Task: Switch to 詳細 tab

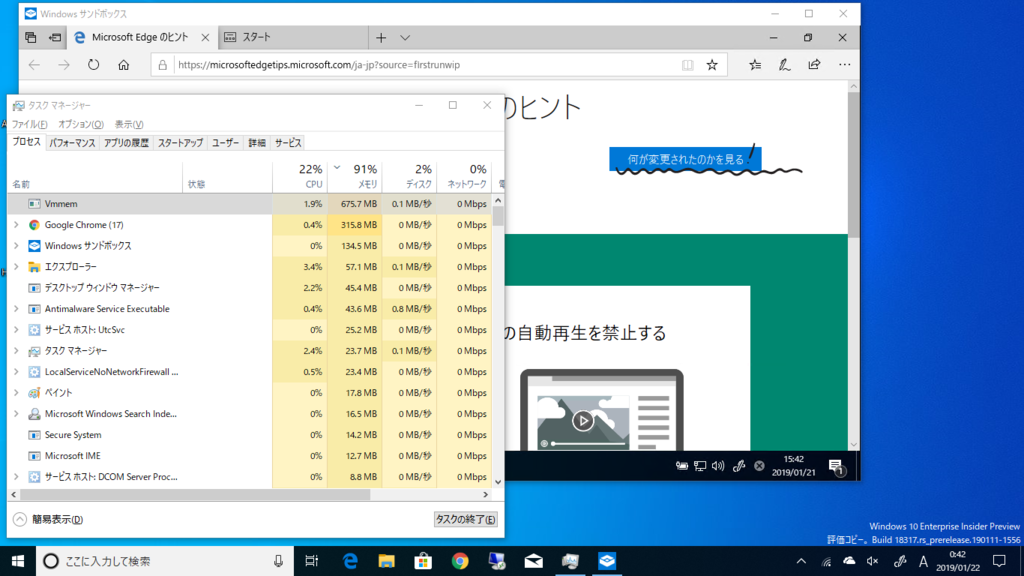Action: pos(257,142)
